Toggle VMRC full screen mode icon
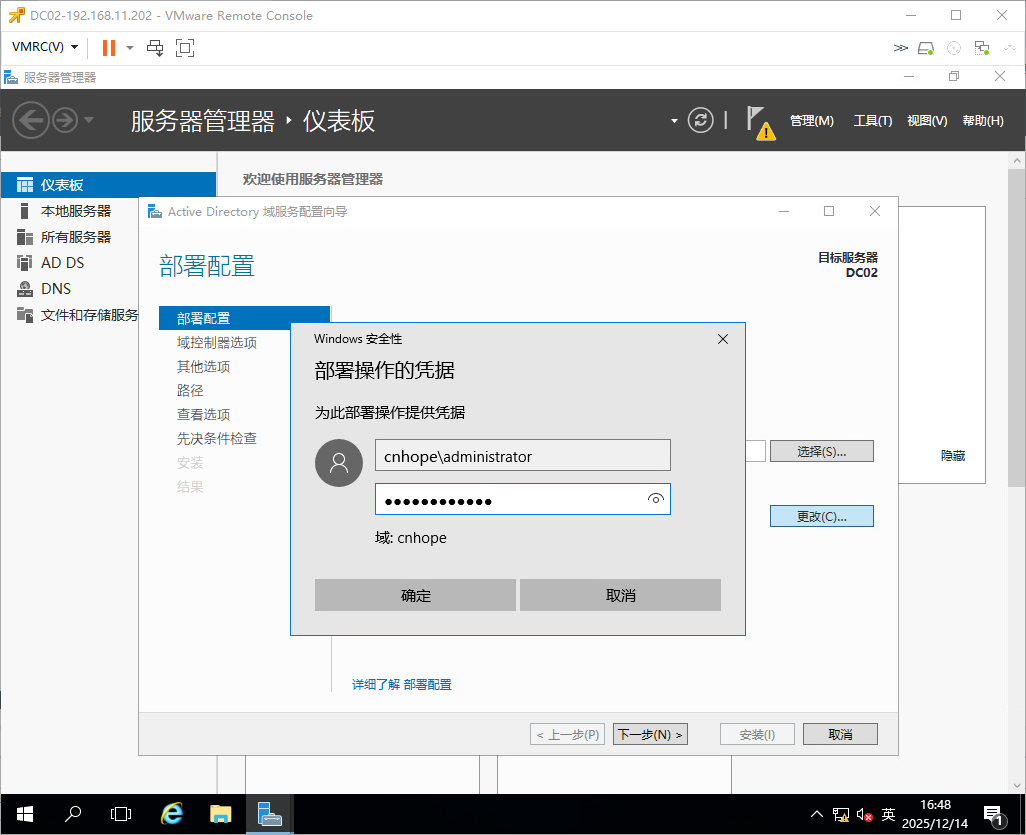Image resolution: width=1026 pixels, height=835 pixels. coord(185,48)
